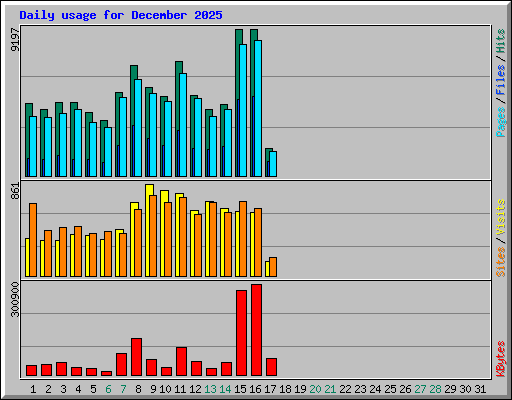The image size is (512, 400).
Task: Click day 17 on the x-axis
Action: 270,389
